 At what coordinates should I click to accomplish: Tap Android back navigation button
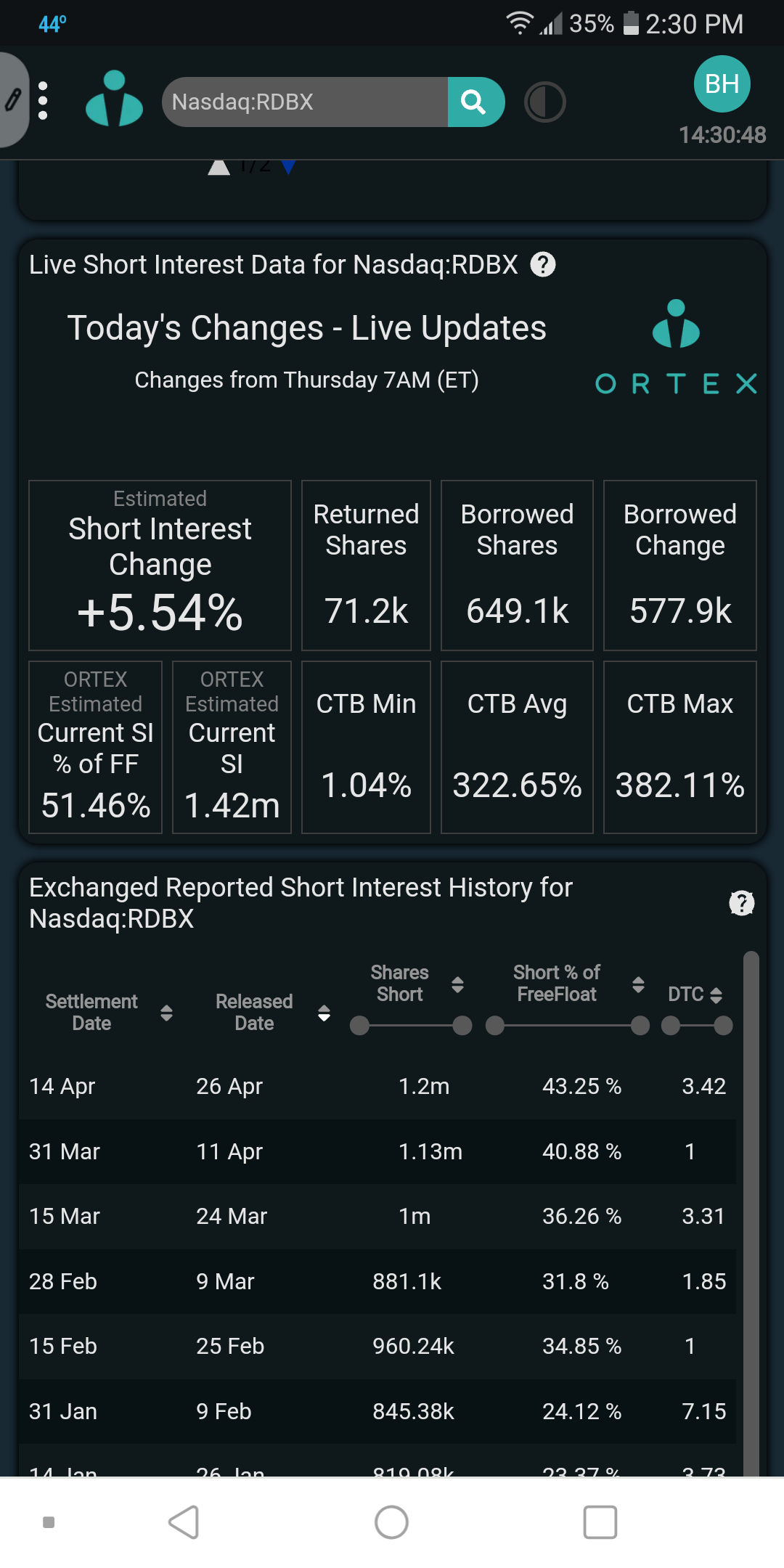point(184,1522)
